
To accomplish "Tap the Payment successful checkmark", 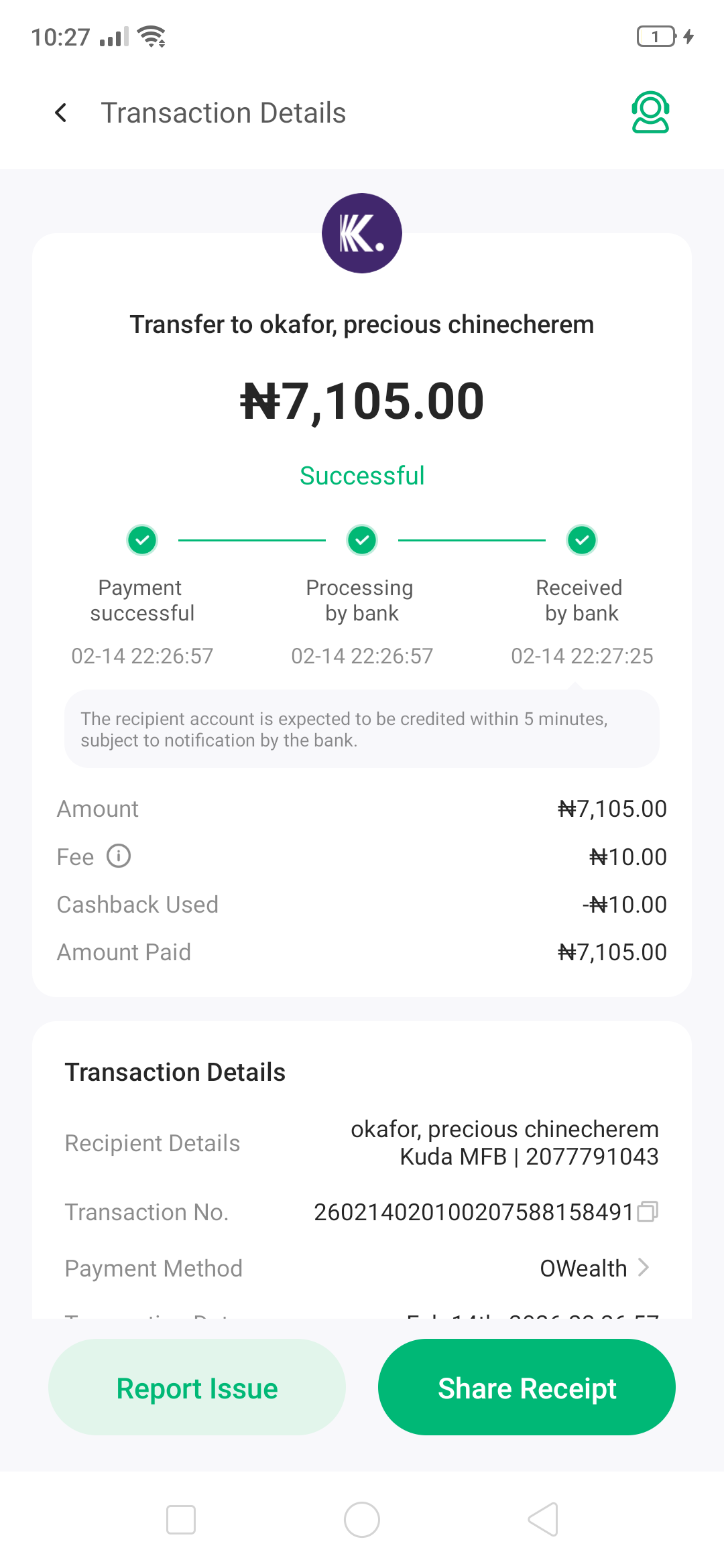I will pyautogui.click(x=142, y=540).
